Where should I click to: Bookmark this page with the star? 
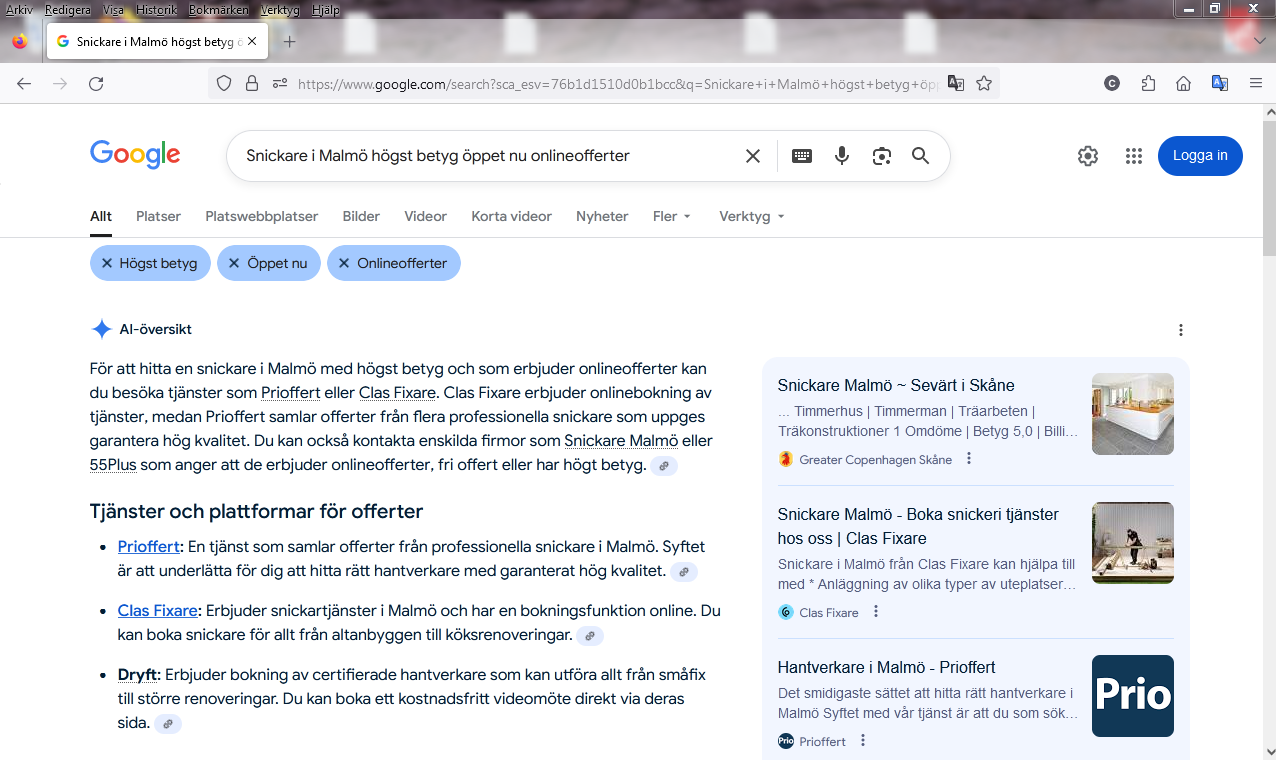[x=984, y=84]
